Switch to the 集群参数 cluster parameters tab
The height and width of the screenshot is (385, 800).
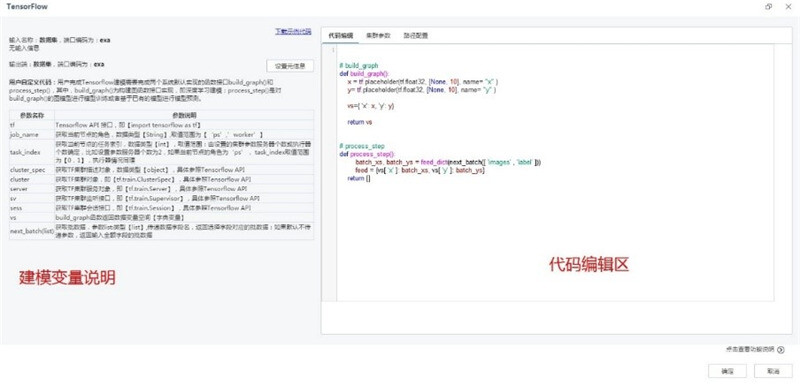pos(378,36)
